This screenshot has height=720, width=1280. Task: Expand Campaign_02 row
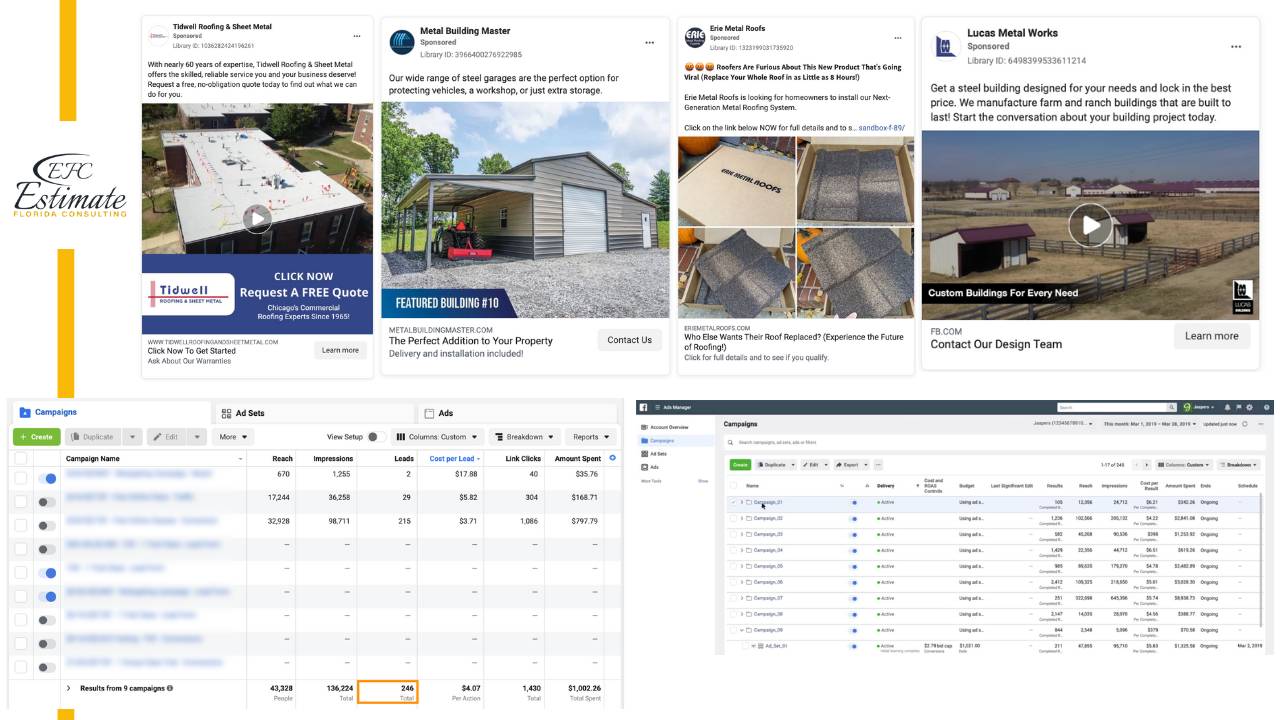(x=742, y=518)
